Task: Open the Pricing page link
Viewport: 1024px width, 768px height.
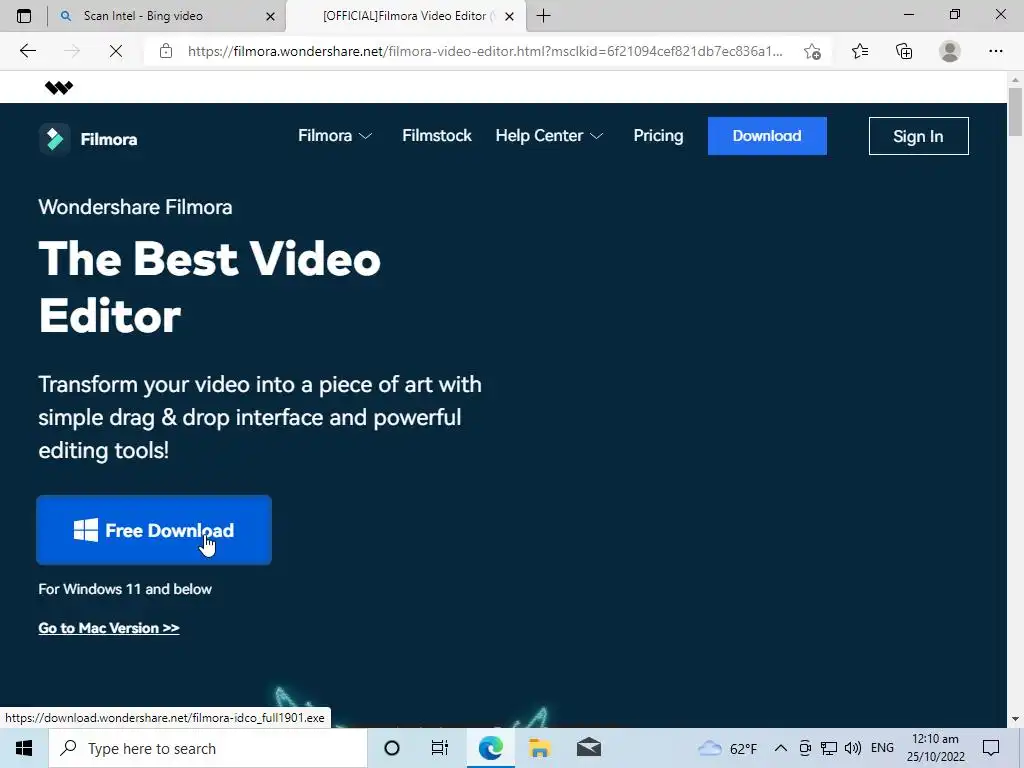Action: click(x=658, y=136)
